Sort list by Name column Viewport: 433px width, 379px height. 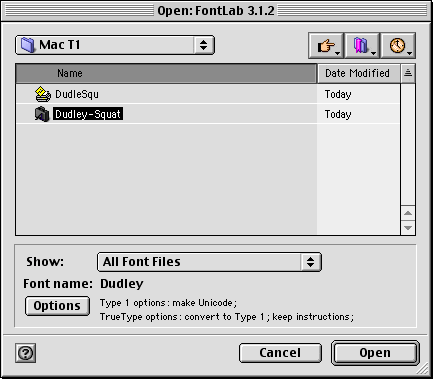166,73
